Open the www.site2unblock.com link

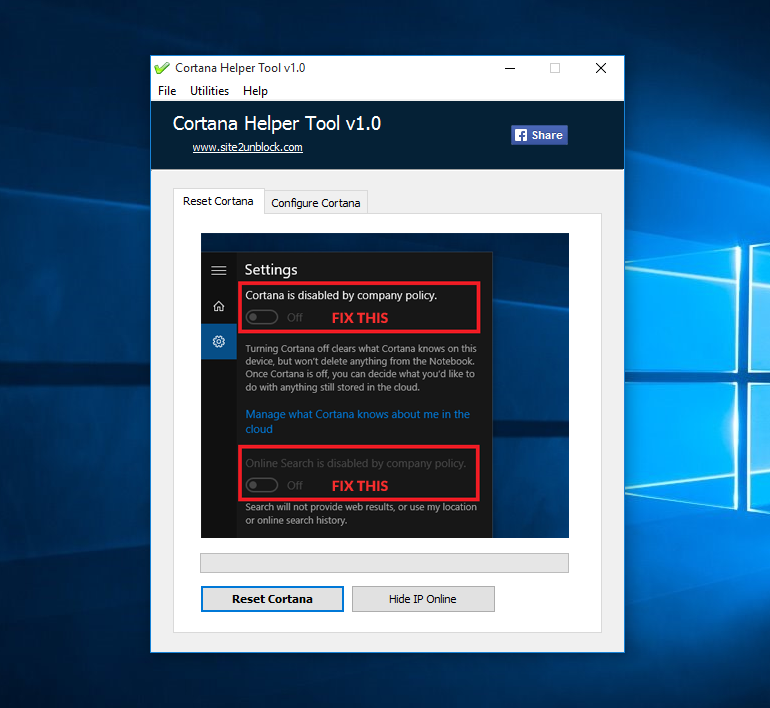point(248,147)
